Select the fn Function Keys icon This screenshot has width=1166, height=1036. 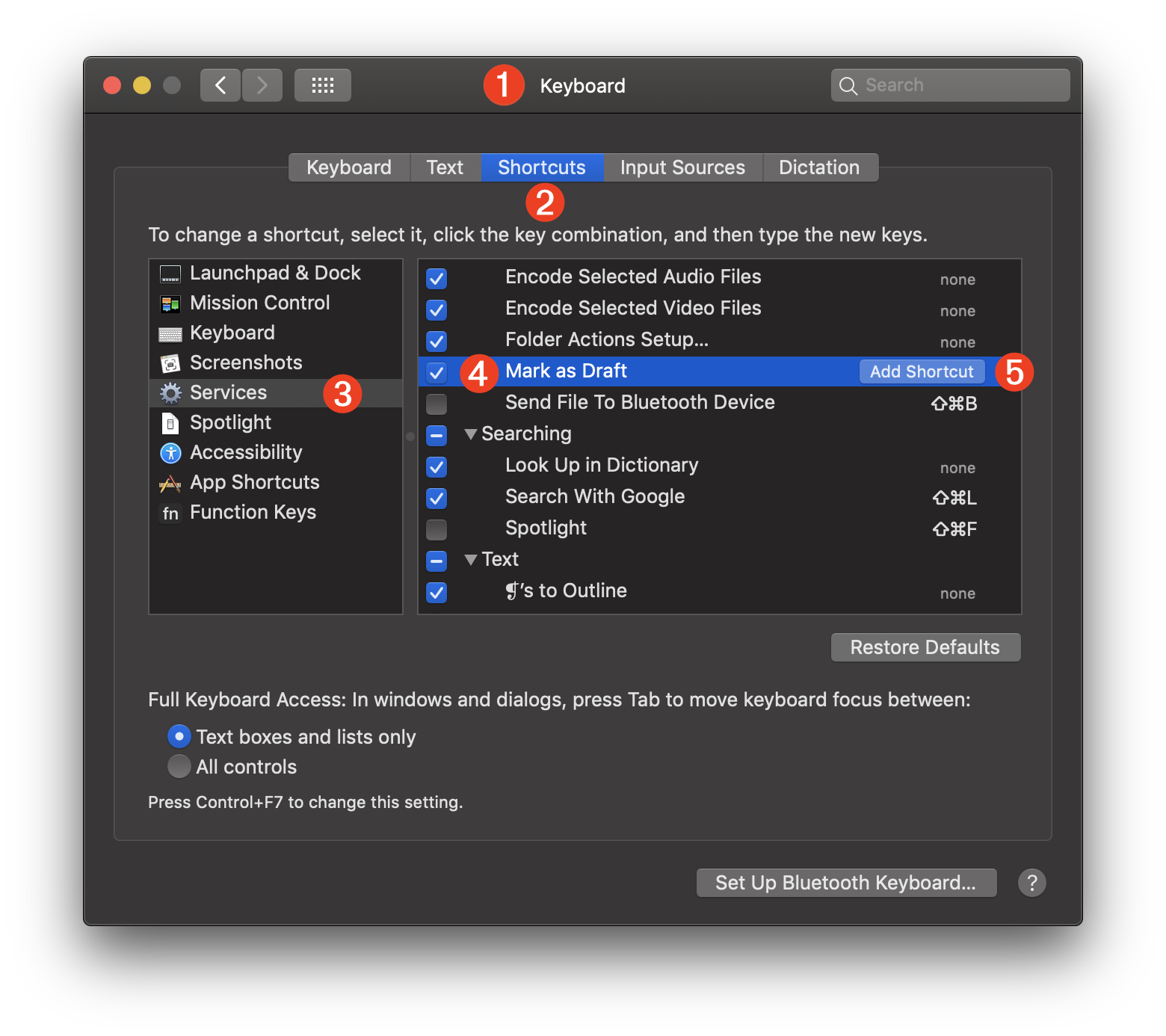(170, 514)
